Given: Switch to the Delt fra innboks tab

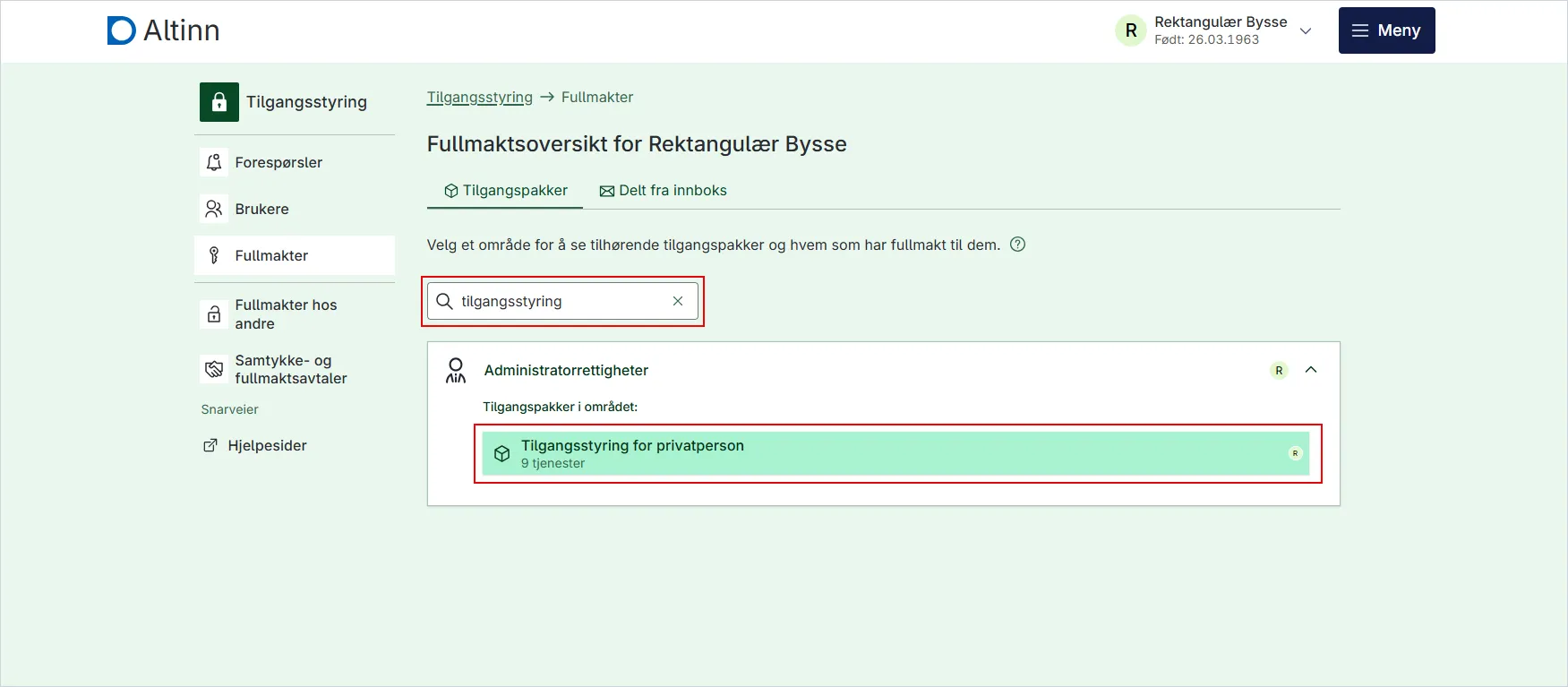Looking at the screenshot, I should (x=663, y=191).
